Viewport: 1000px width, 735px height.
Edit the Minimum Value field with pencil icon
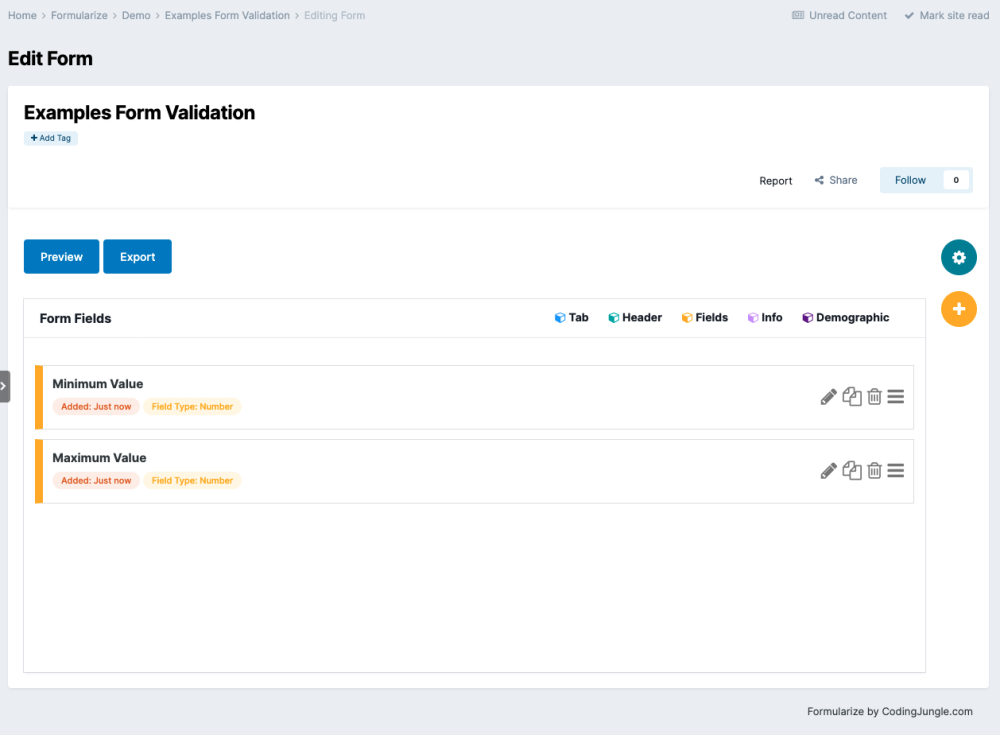click(x=828, y=397)
